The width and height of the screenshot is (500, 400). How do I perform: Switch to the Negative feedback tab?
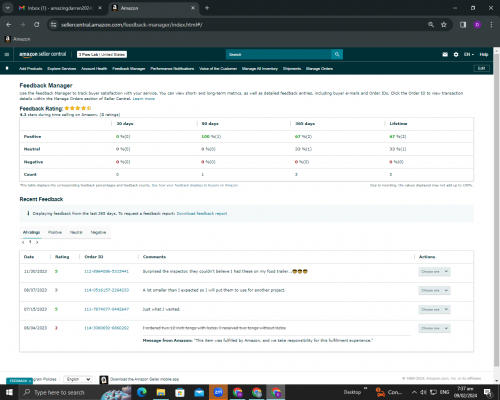tap(98, 232)
